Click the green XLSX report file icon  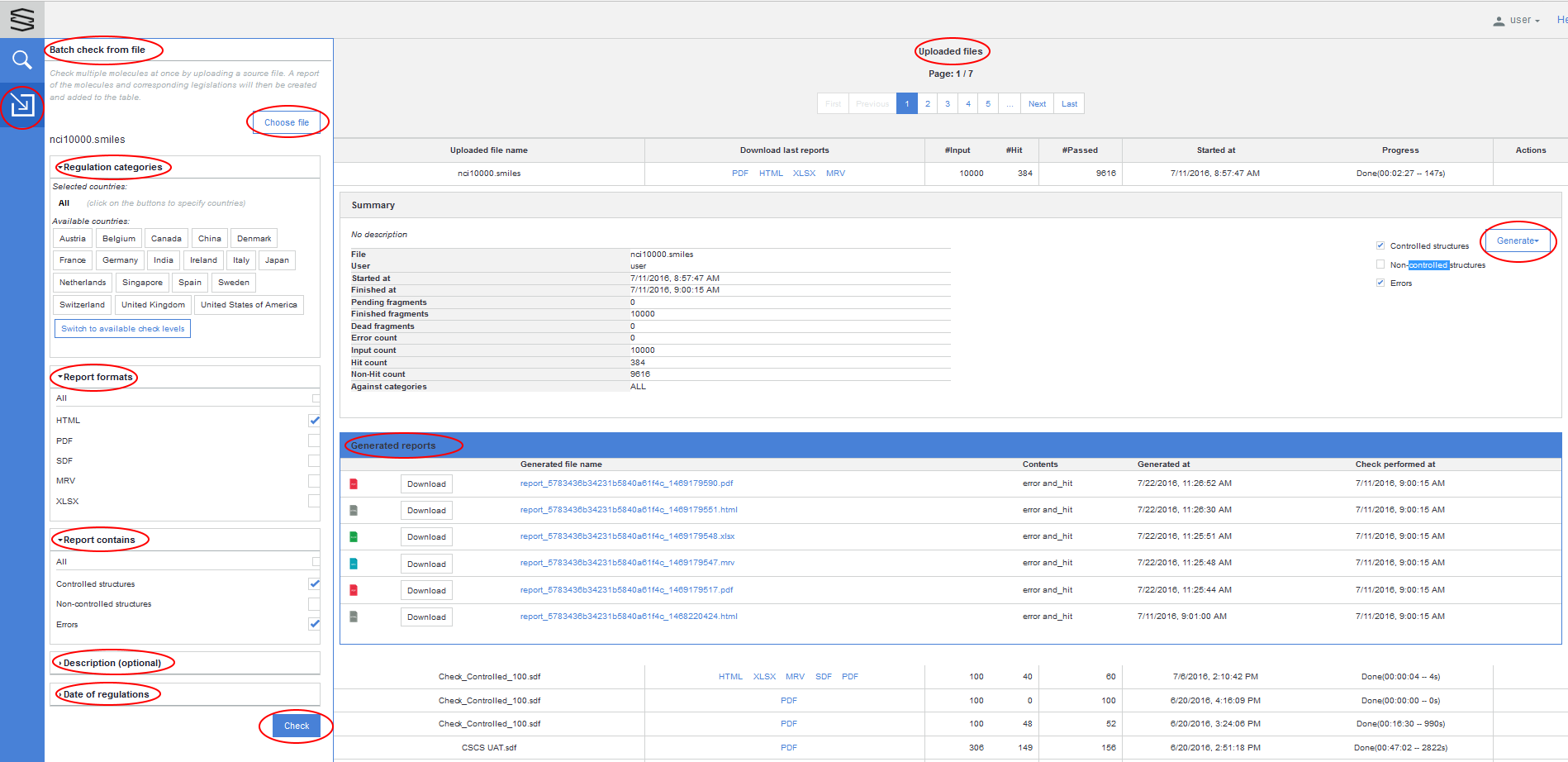click(354, 537)
